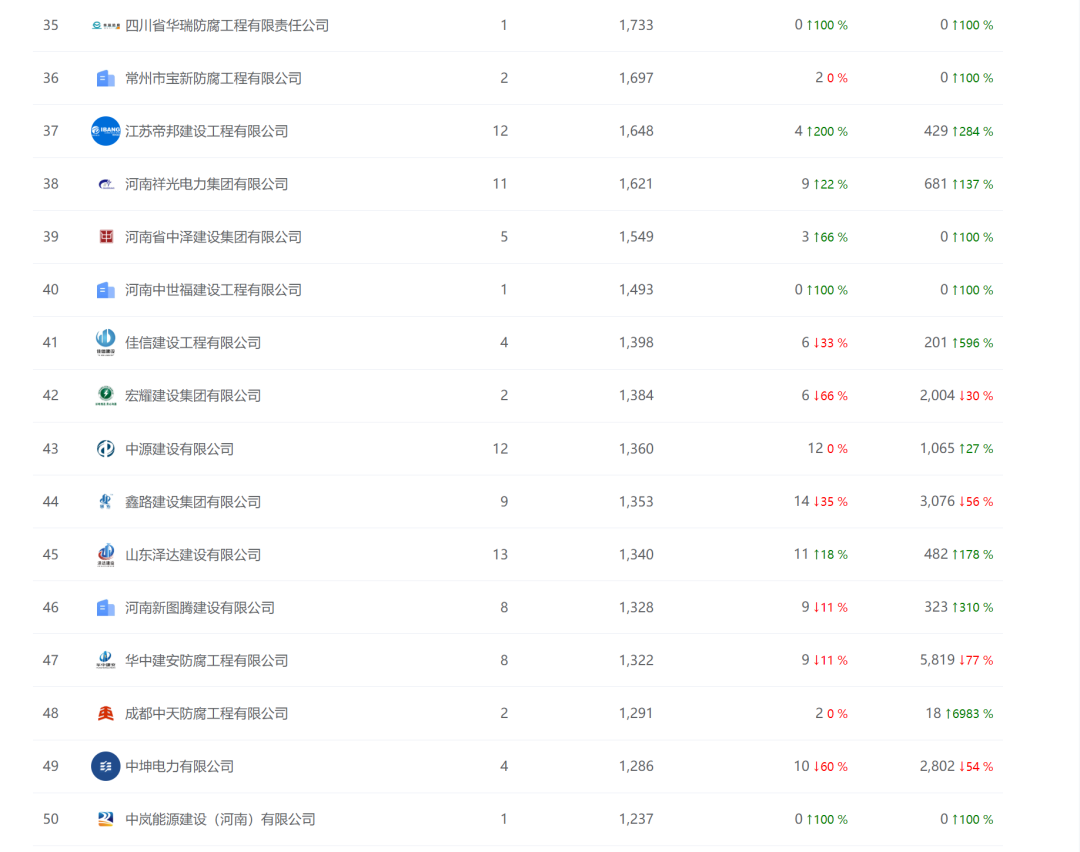Screen dimensions: 1080x852
Task: Click the 佳信建设工程 logo icon
Action: point(105,342)
